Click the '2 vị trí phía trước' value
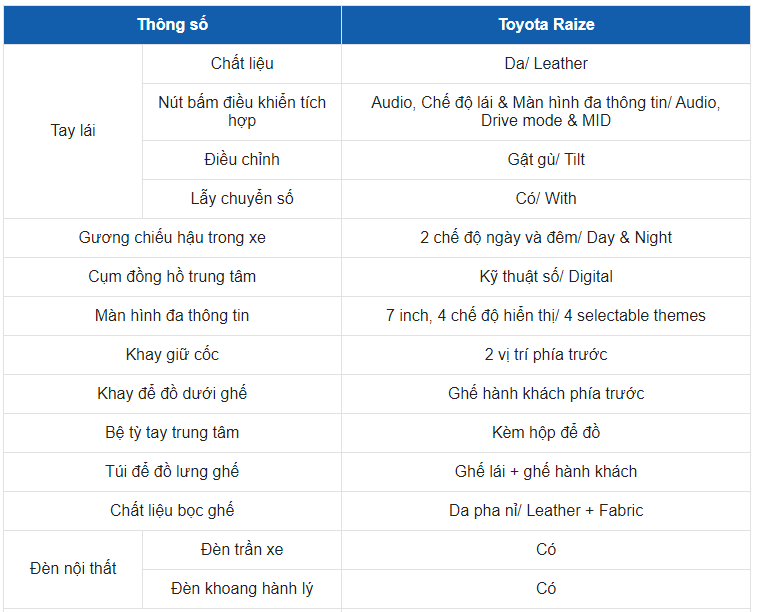The height and width of the screenshot is (612, 760). 546,355
